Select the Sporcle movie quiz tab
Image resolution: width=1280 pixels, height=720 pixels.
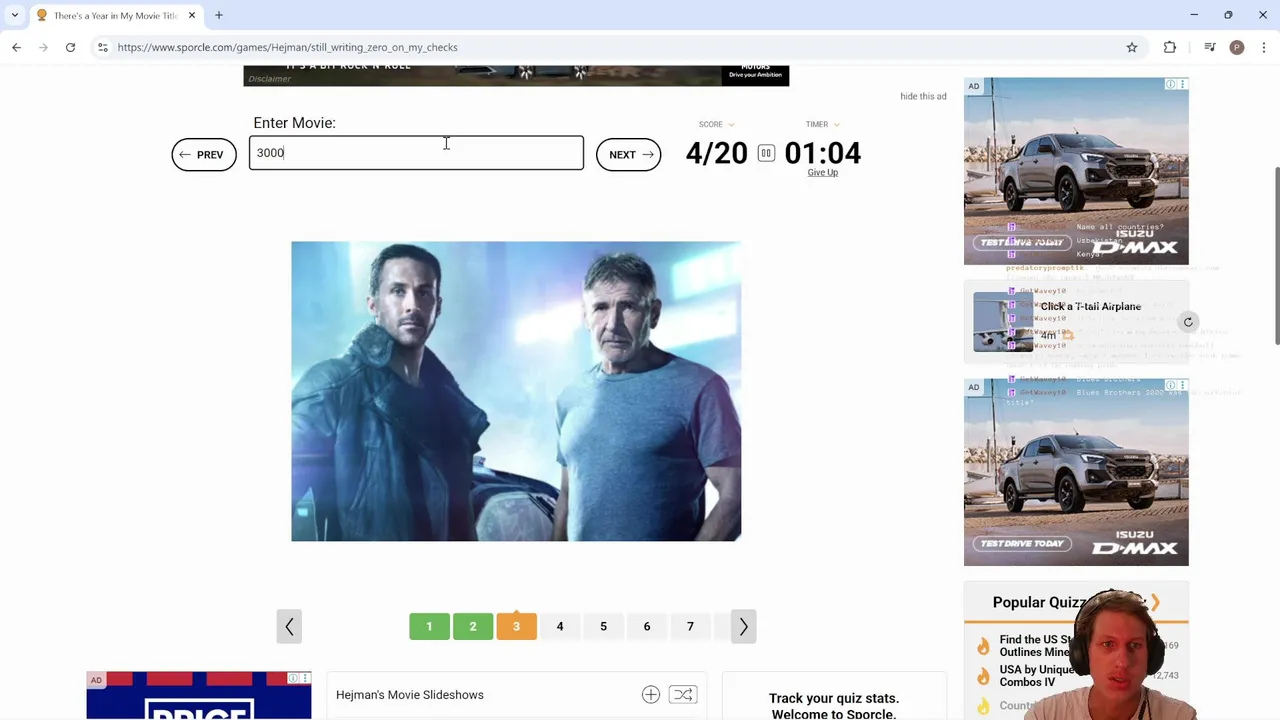pos(115,15)
